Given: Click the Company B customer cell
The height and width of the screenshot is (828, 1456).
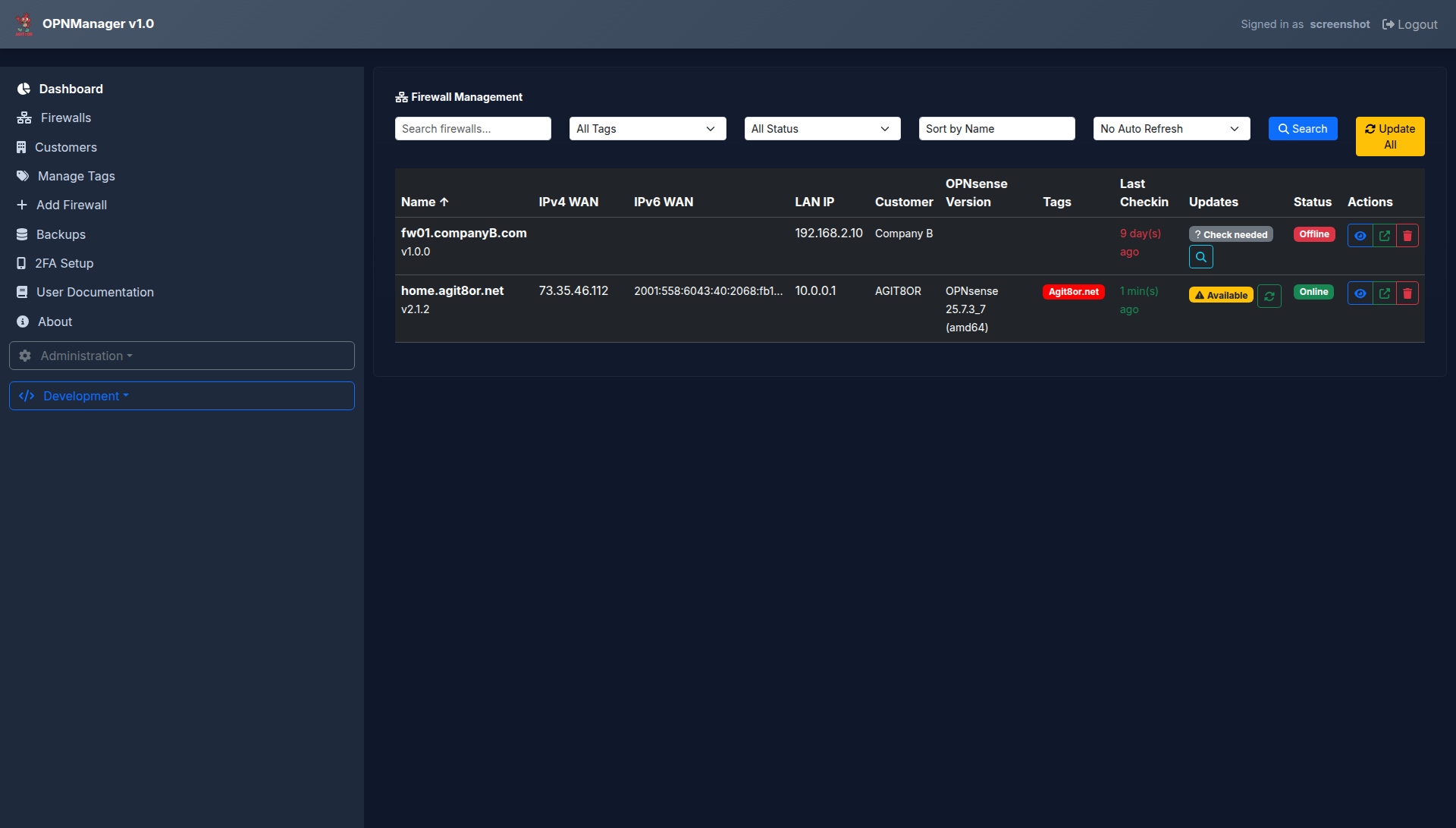Looking at the screenshot, I should 904,234.
